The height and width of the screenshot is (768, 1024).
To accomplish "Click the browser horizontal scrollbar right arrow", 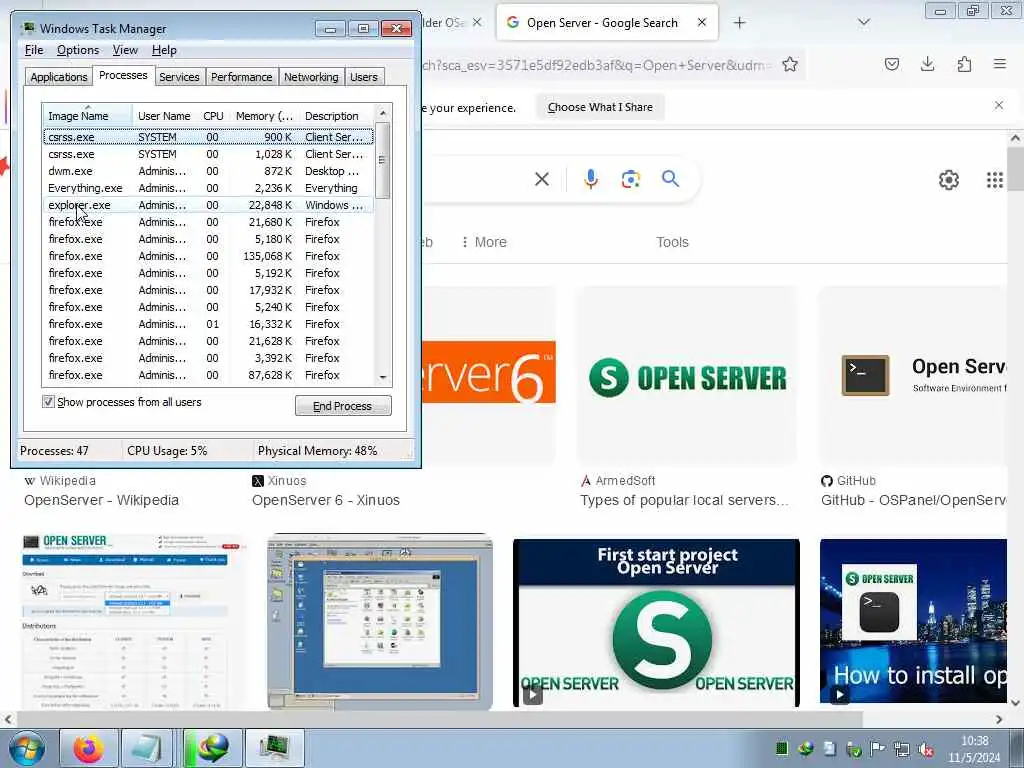I will pos(999,719).
